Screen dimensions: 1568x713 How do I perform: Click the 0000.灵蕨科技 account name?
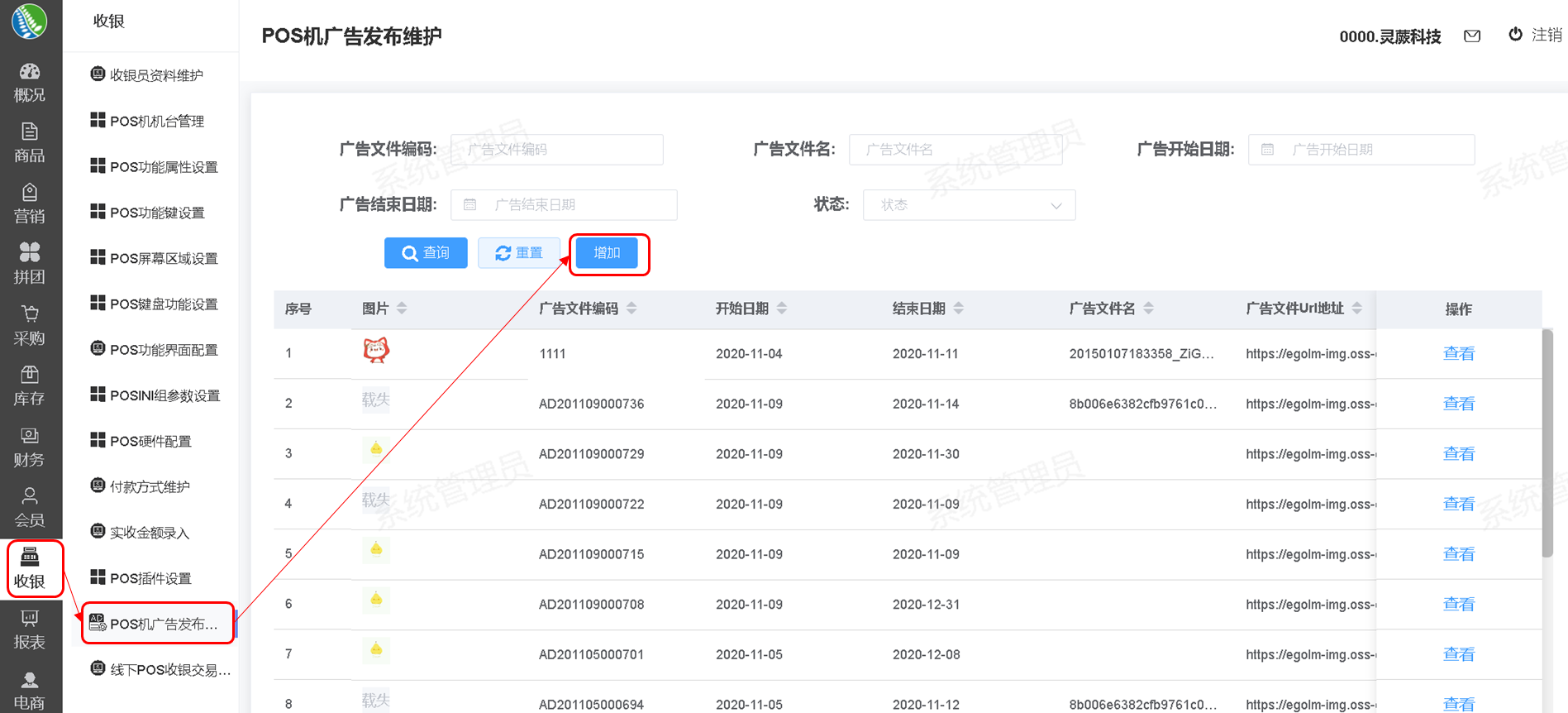1390,36
